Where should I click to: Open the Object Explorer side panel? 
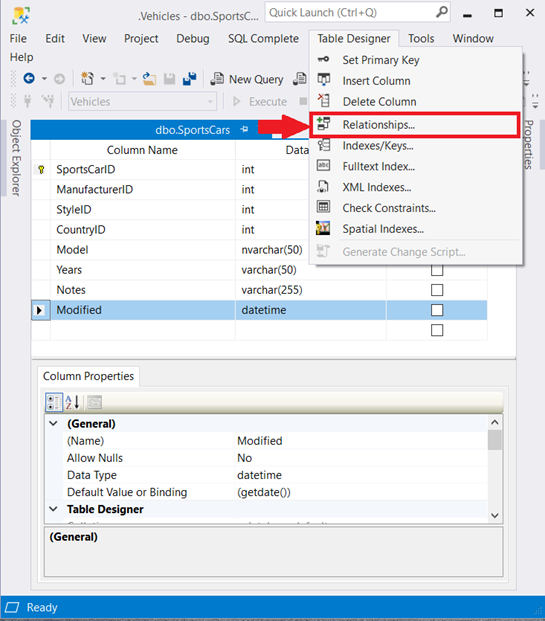[x=16, y=158]
